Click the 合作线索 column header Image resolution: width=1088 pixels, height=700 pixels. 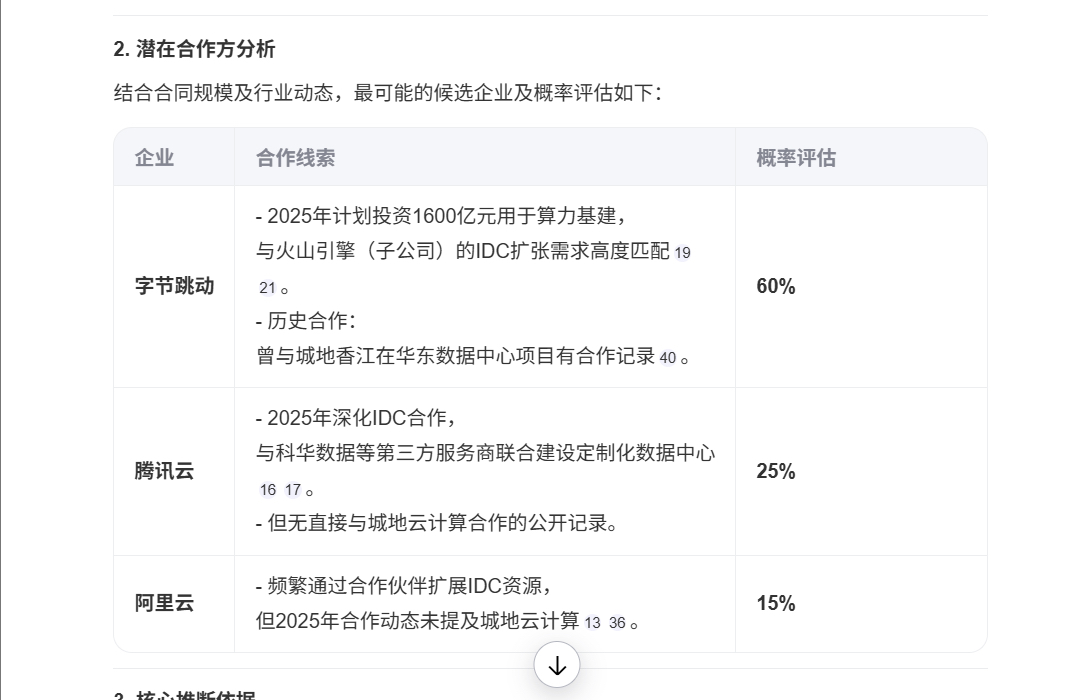tap(296, 158)
